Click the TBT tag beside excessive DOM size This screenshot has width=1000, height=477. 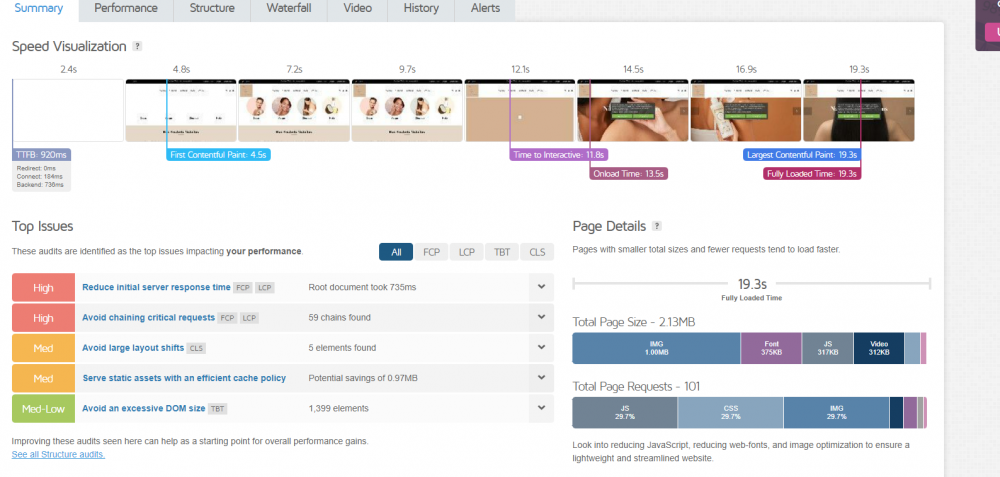click(218, 409)
